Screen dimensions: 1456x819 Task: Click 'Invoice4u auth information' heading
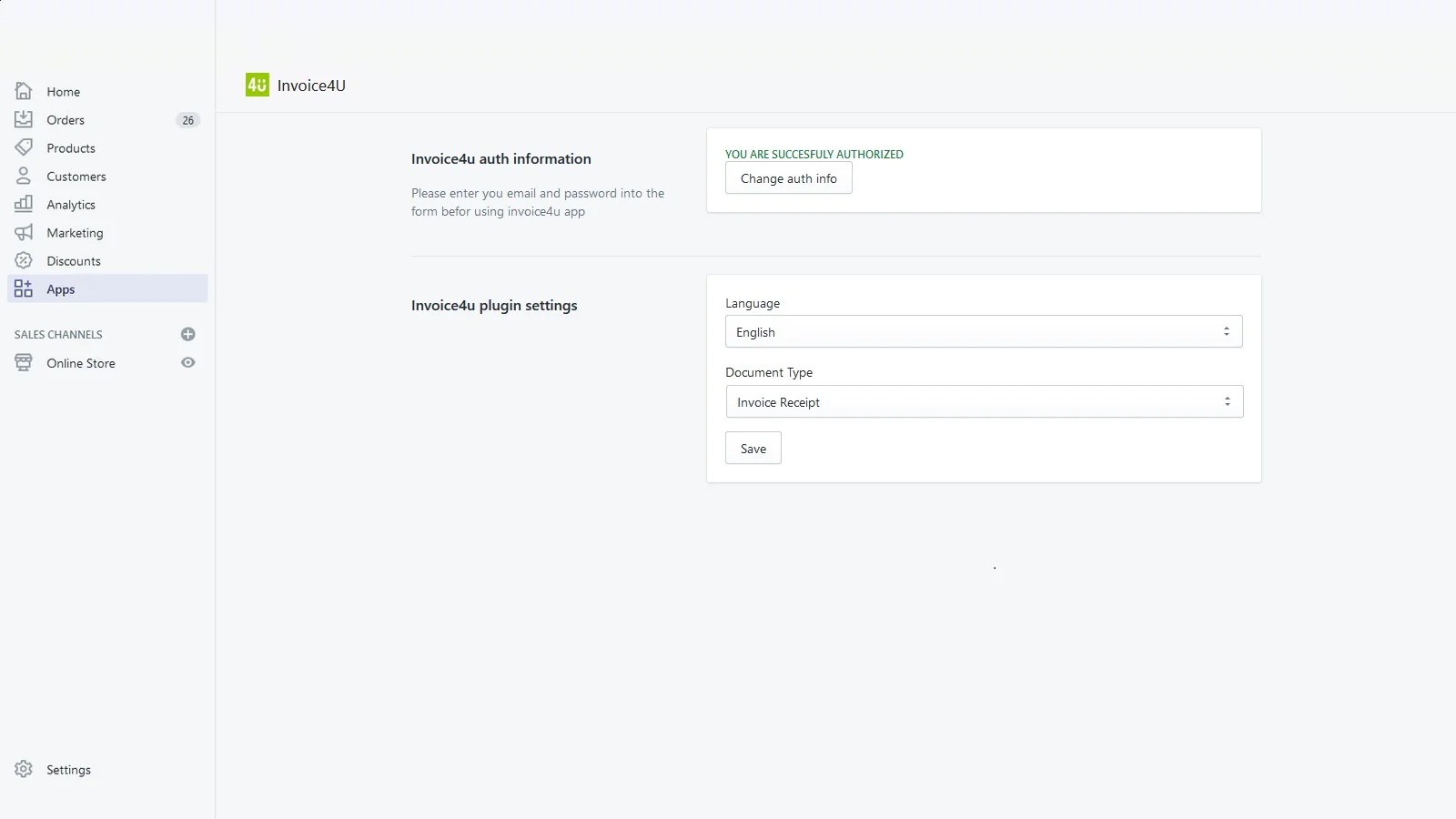coord(501,158)
